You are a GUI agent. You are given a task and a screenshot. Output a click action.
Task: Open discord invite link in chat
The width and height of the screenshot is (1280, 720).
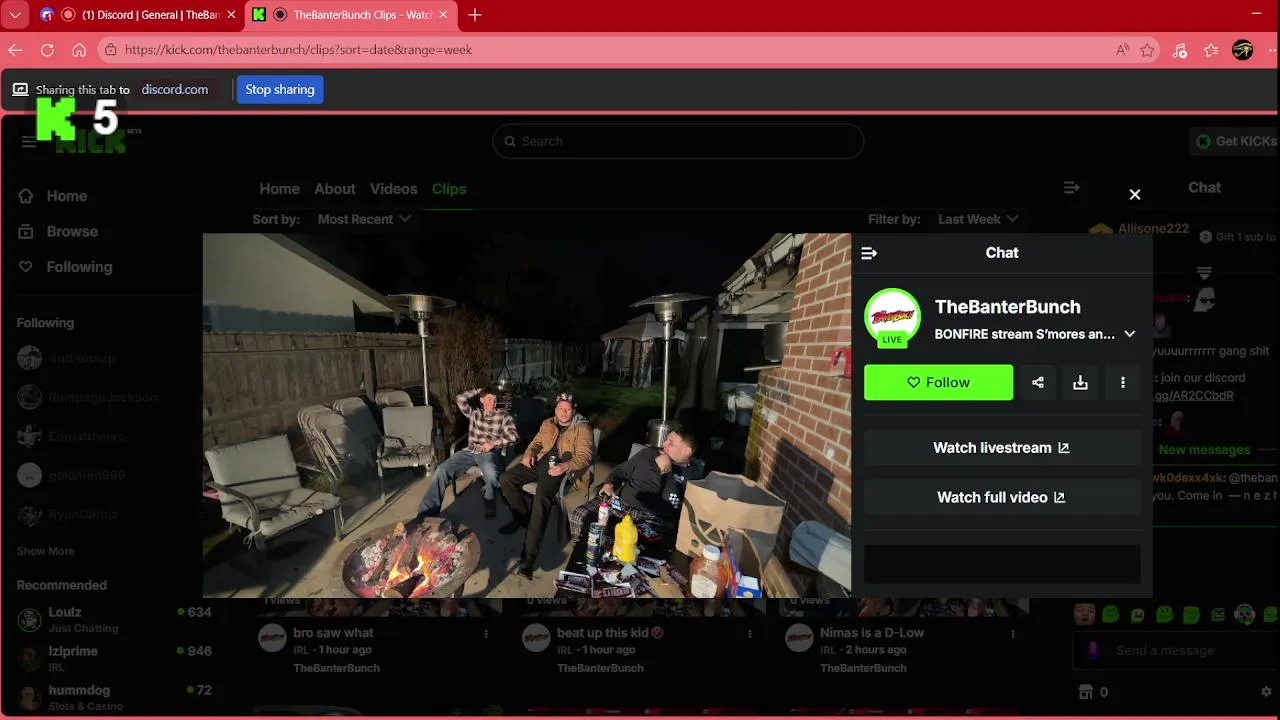tap(1194, 395)
